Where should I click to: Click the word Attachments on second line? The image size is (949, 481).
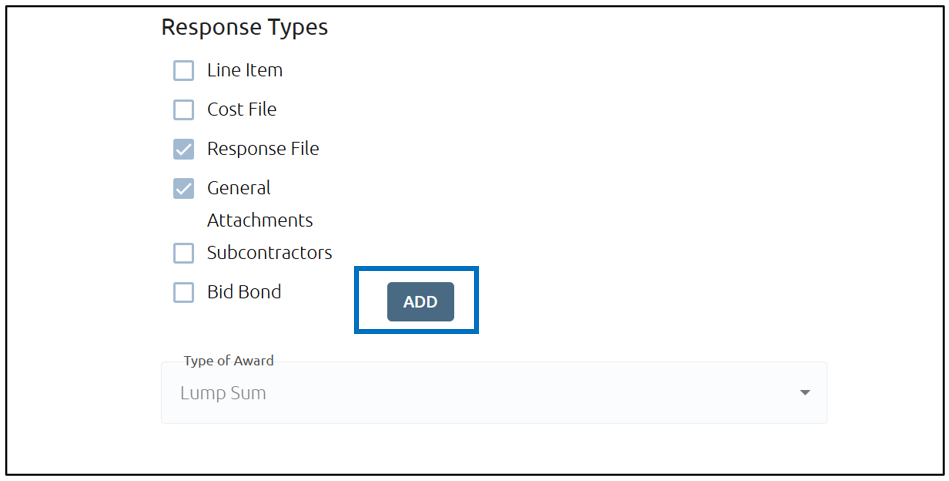(x=260, y=220)
